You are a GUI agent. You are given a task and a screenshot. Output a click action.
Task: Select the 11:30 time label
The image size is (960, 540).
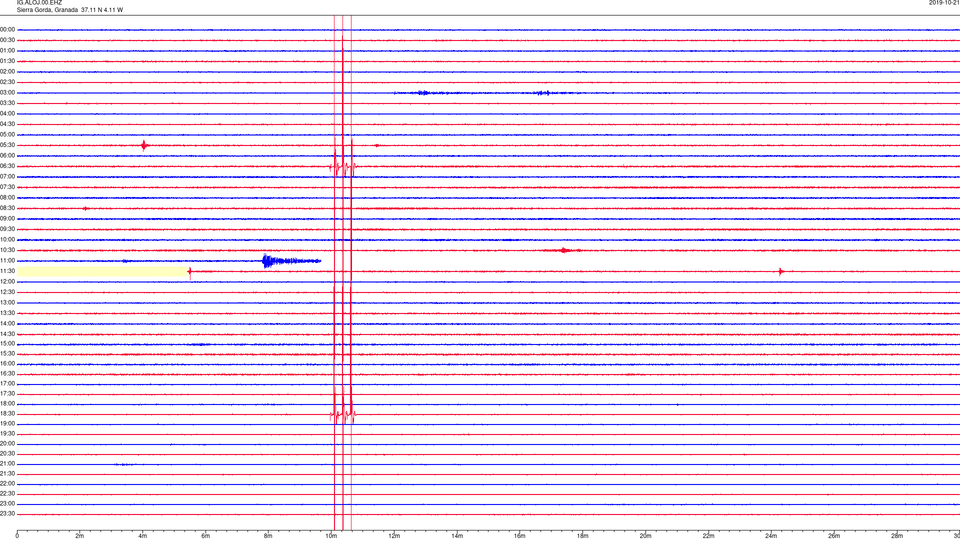7,271
